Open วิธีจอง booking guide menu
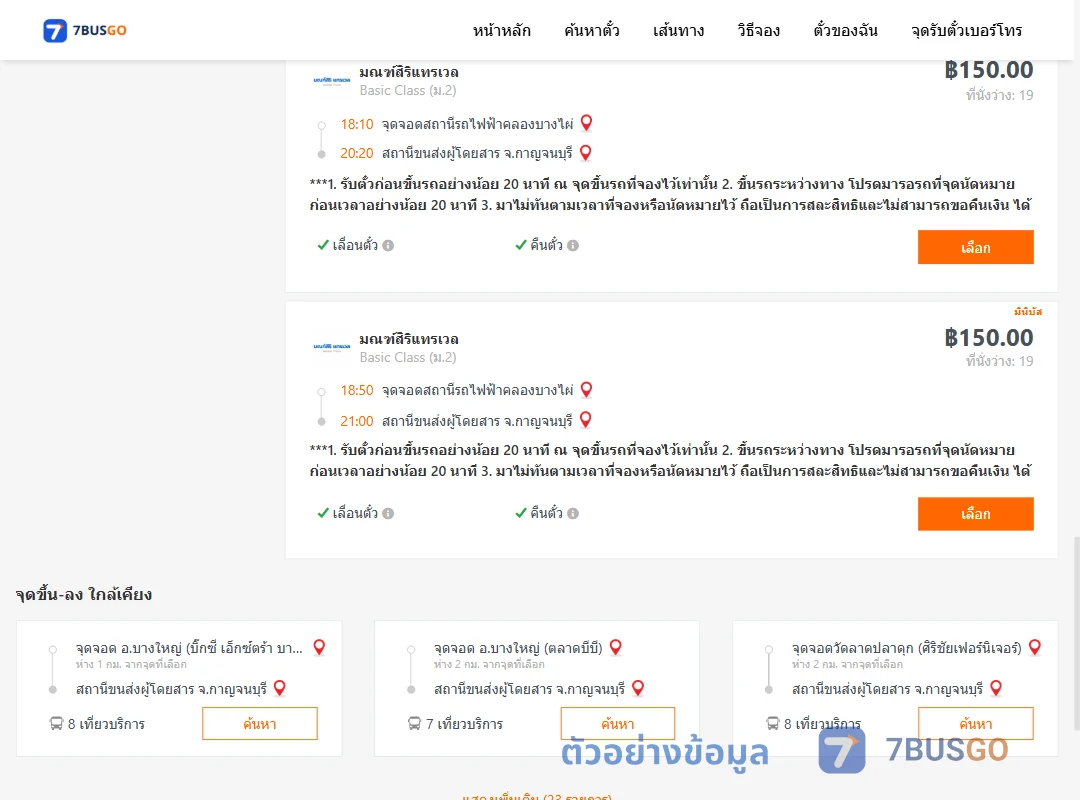This screenshot has height=800, width=1080. click(x=758, y=30)
